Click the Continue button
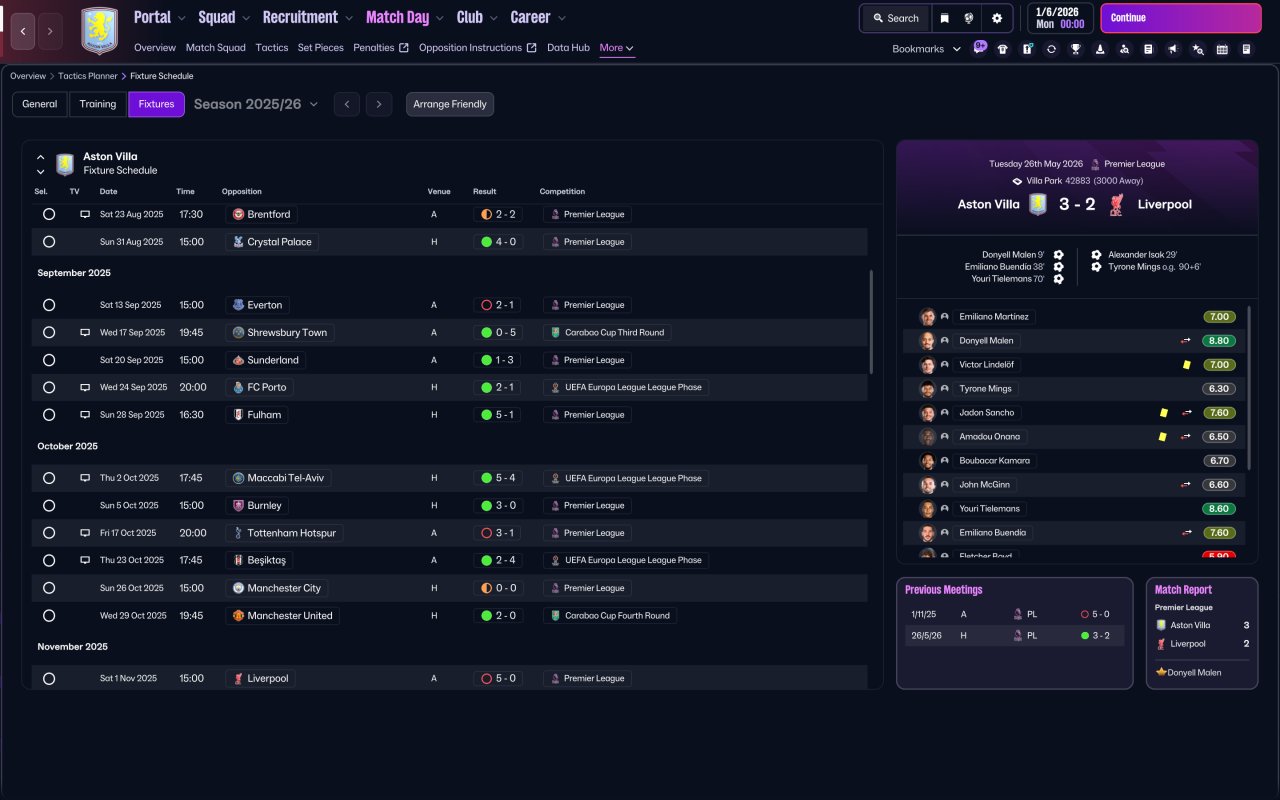The width and height of the screenshot is (1280, 800). (1181, 18)
